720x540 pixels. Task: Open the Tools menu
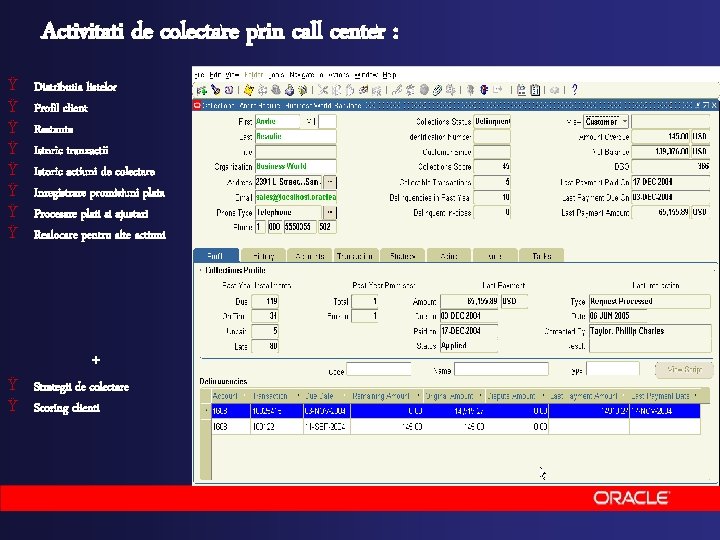(276, 74)
